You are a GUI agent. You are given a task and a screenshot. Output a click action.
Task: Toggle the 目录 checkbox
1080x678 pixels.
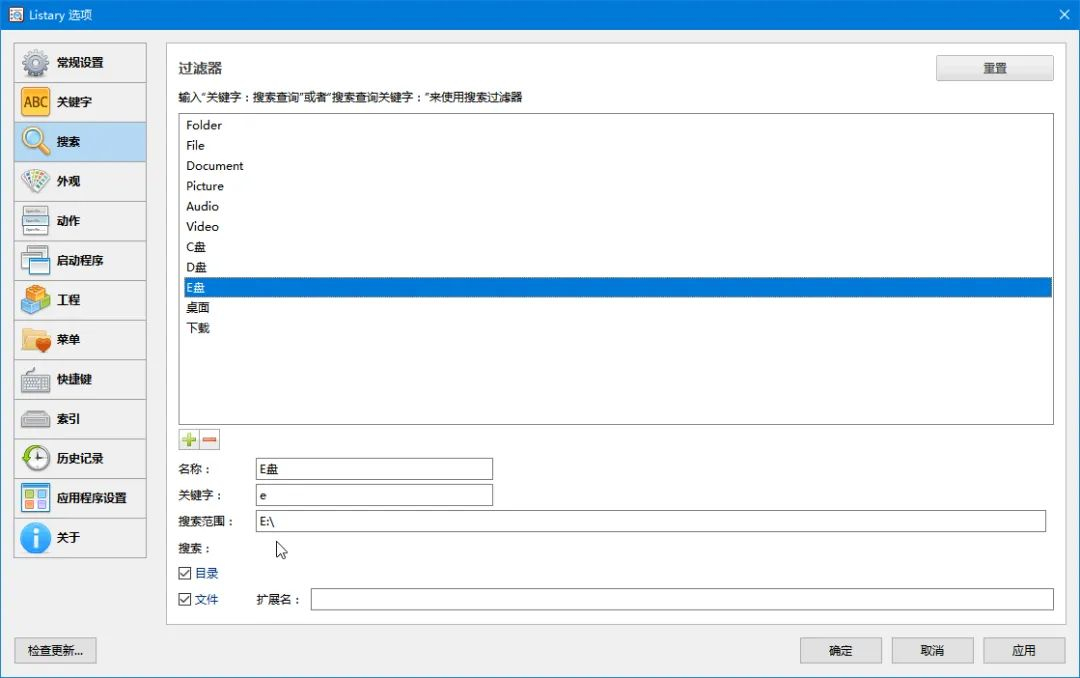pos(185,573)
